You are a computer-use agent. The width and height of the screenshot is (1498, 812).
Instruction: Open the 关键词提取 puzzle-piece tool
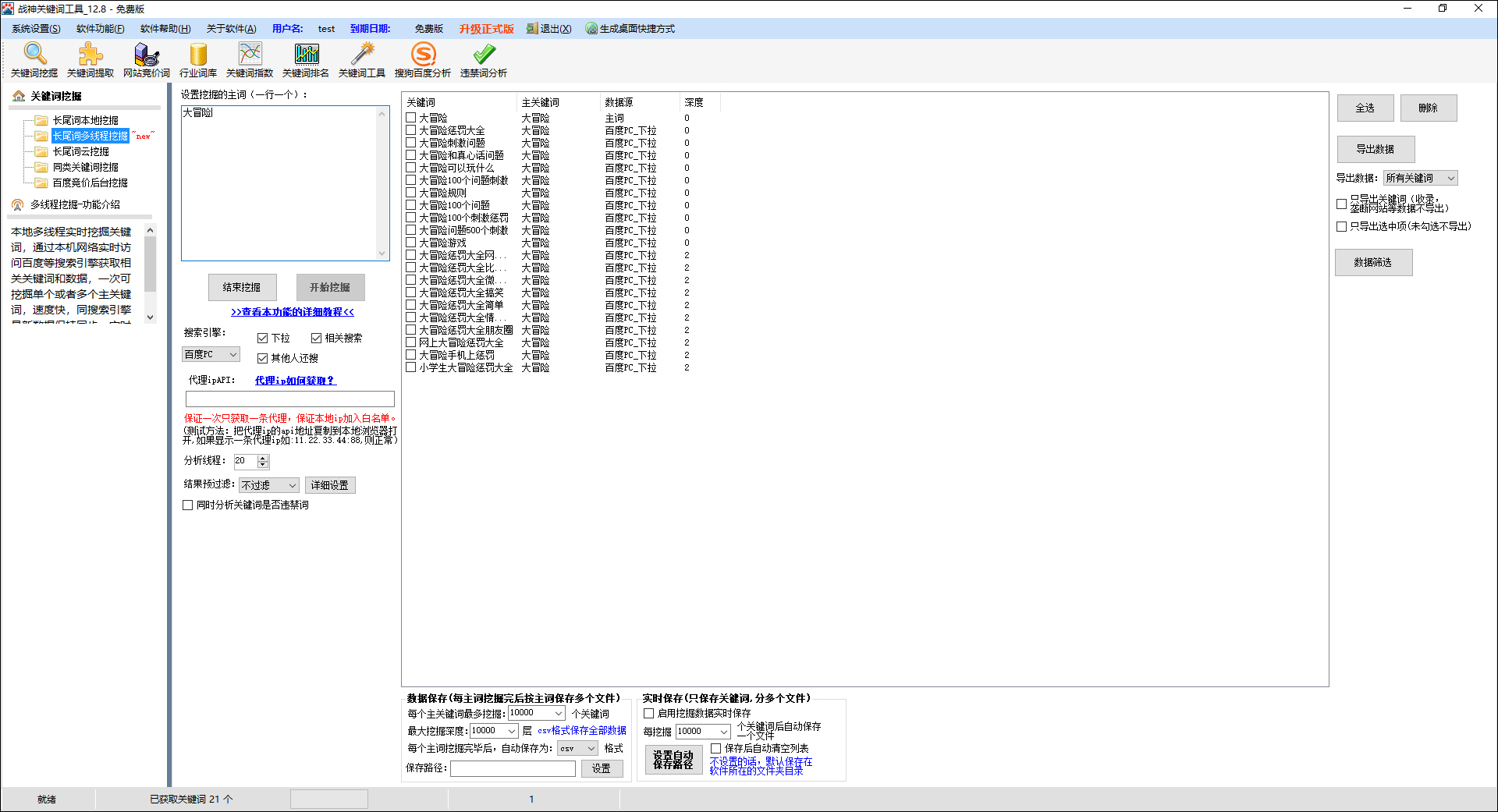pos(91,59)
